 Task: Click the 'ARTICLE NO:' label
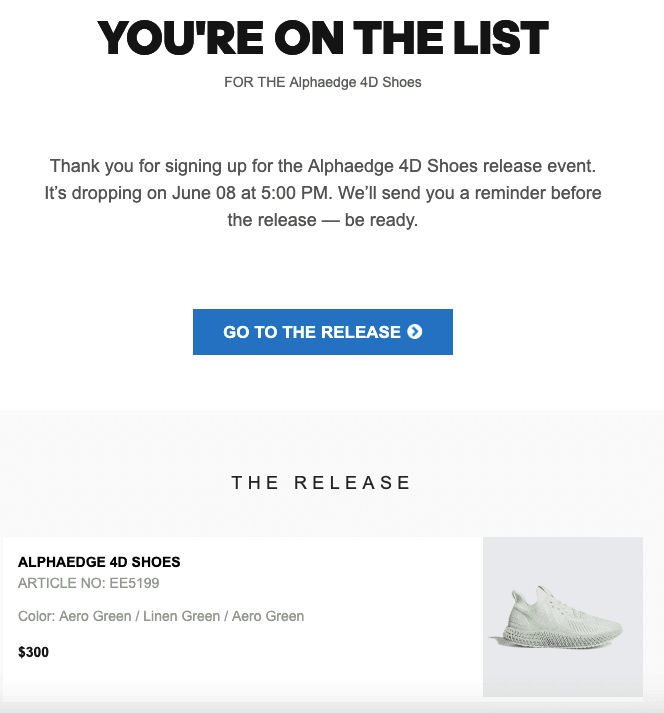[62, 583]
